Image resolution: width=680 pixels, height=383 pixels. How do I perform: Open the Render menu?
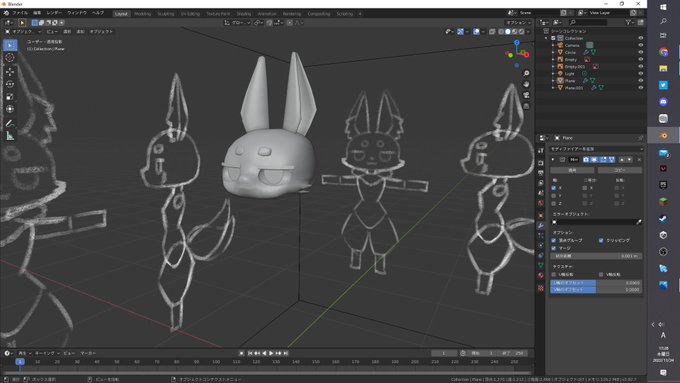point(54,13)
